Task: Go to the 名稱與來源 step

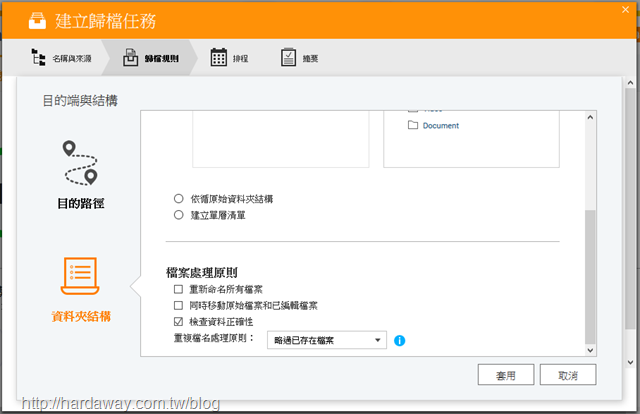Action: coord(61,58)
